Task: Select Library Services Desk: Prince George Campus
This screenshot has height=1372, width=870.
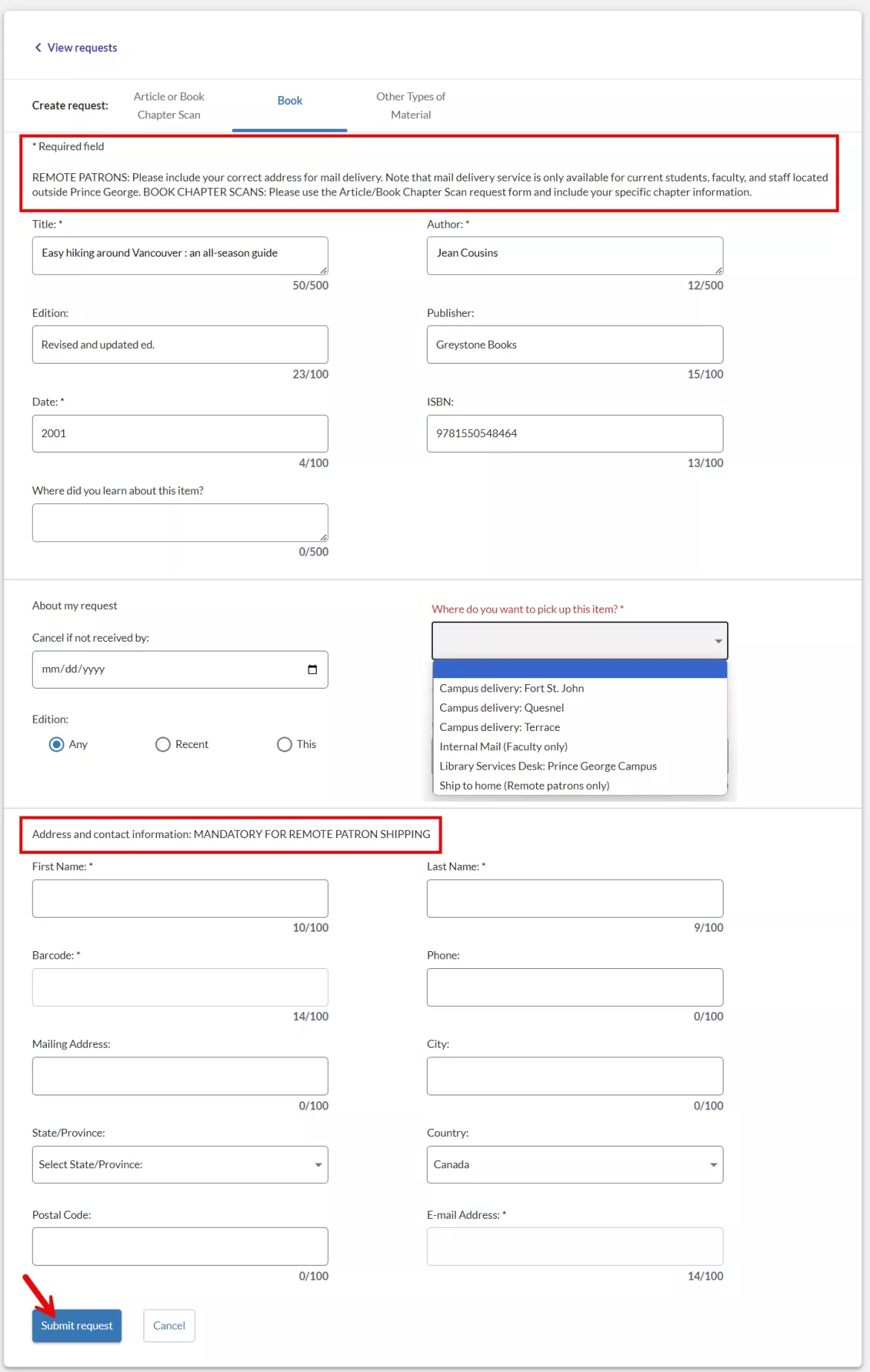Action: (580, 765)
